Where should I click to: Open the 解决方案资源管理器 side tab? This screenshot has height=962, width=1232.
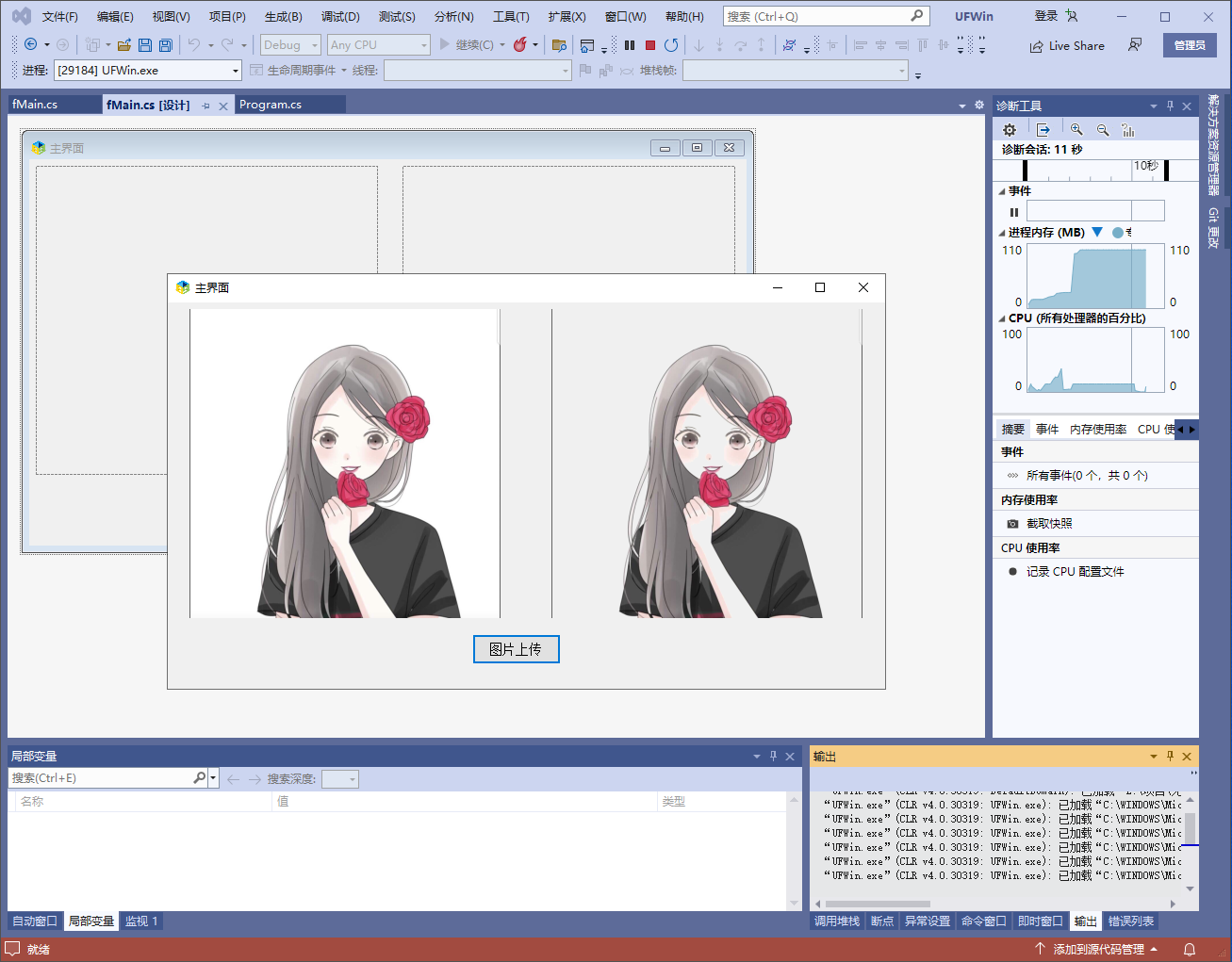pos(1213,145)
